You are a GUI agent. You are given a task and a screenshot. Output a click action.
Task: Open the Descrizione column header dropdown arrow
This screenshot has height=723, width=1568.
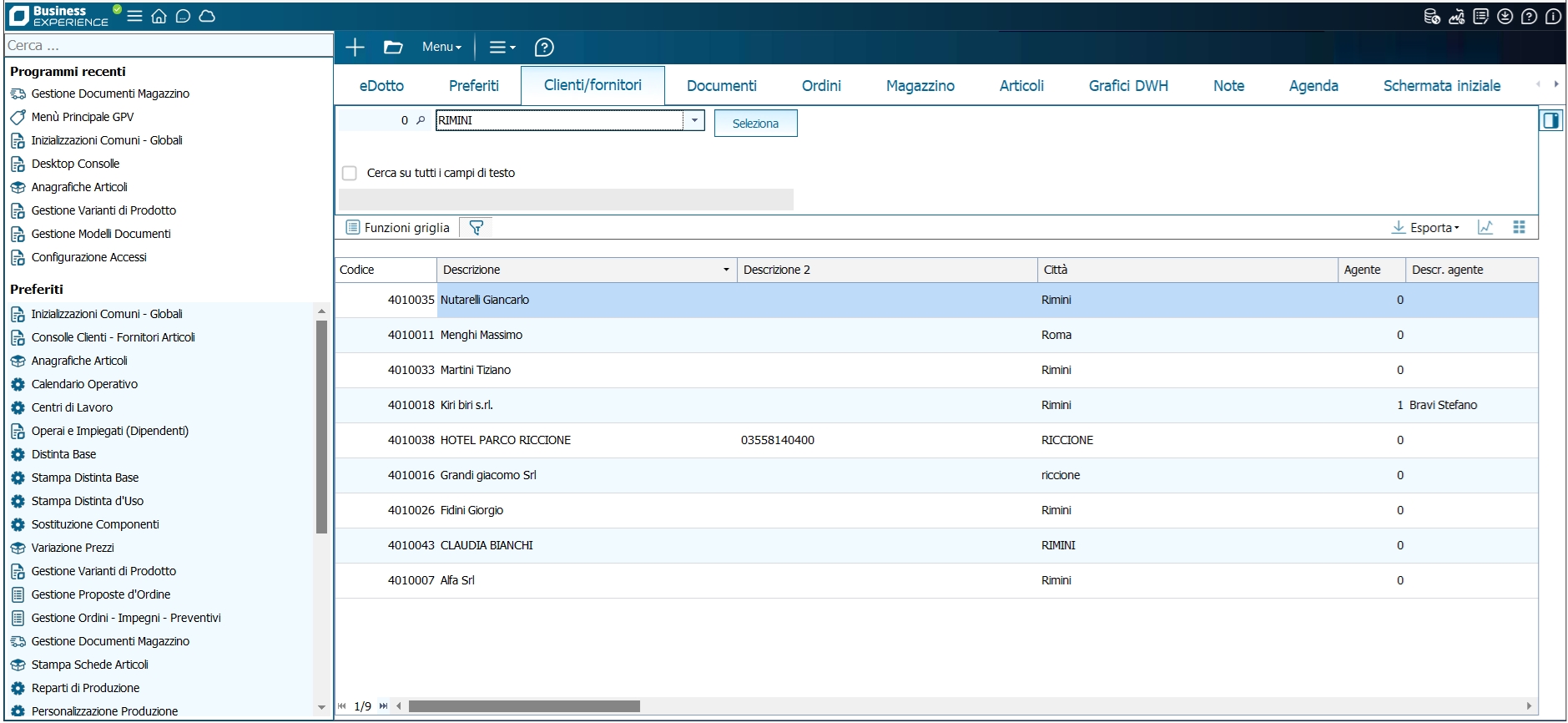pyautogui.click(x=726, y=270)
